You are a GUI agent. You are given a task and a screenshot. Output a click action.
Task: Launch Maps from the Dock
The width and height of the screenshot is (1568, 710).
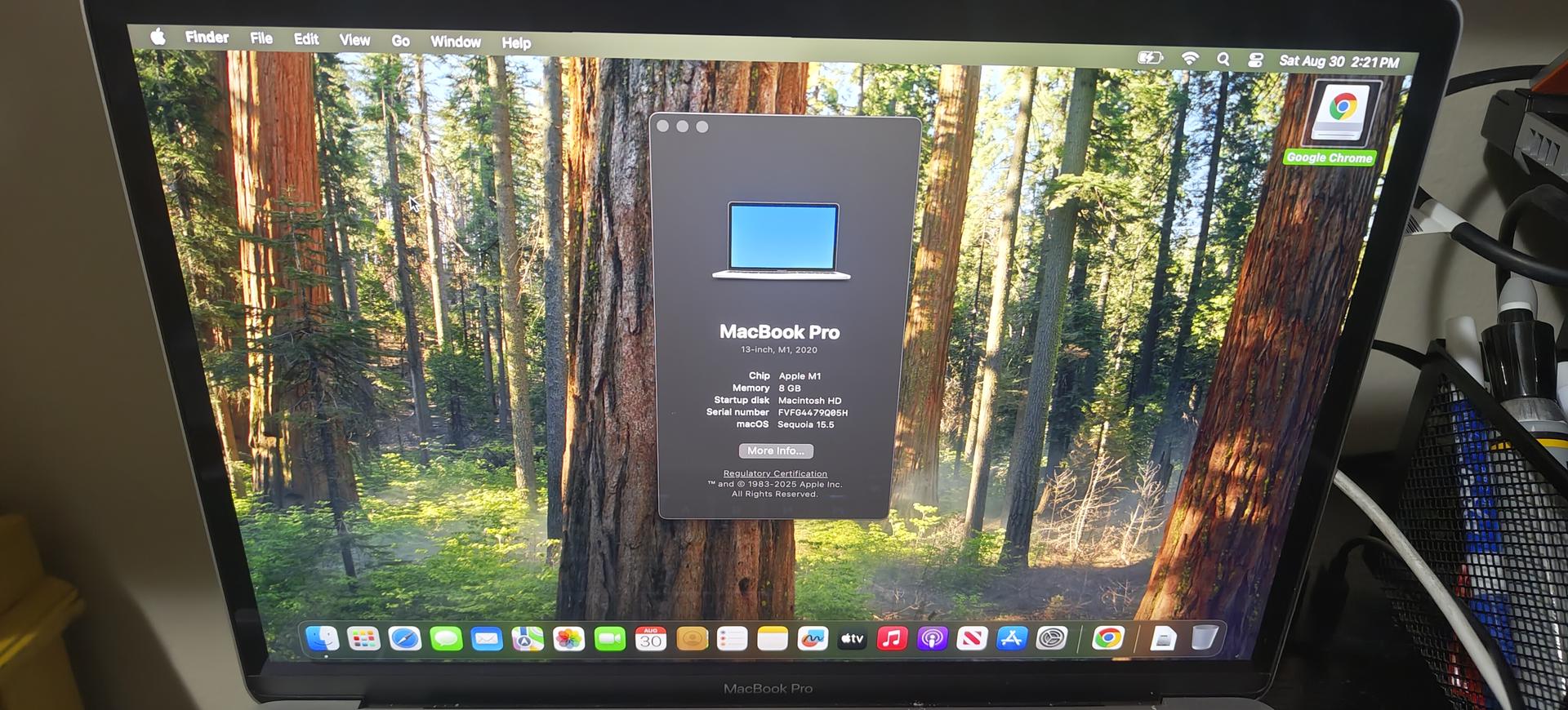pyautogui.click(x=528, y=638)
